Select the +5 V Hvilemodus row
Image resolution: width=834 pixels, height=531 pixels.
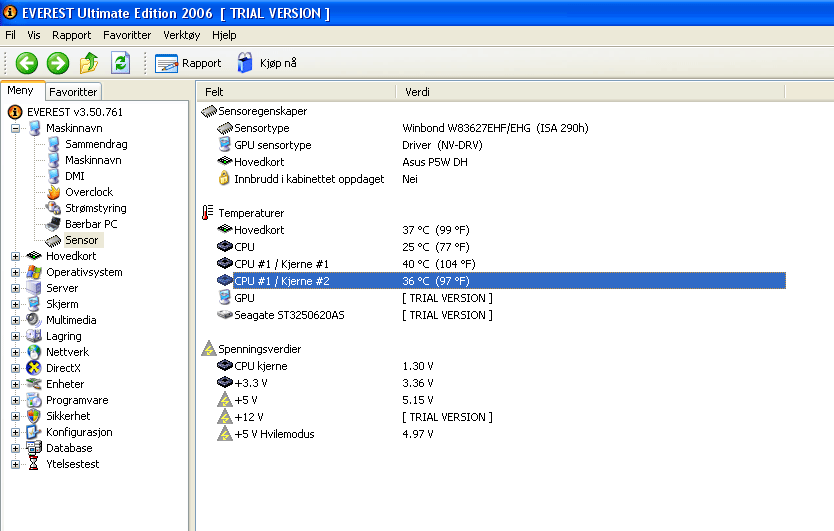pos(500,435)
